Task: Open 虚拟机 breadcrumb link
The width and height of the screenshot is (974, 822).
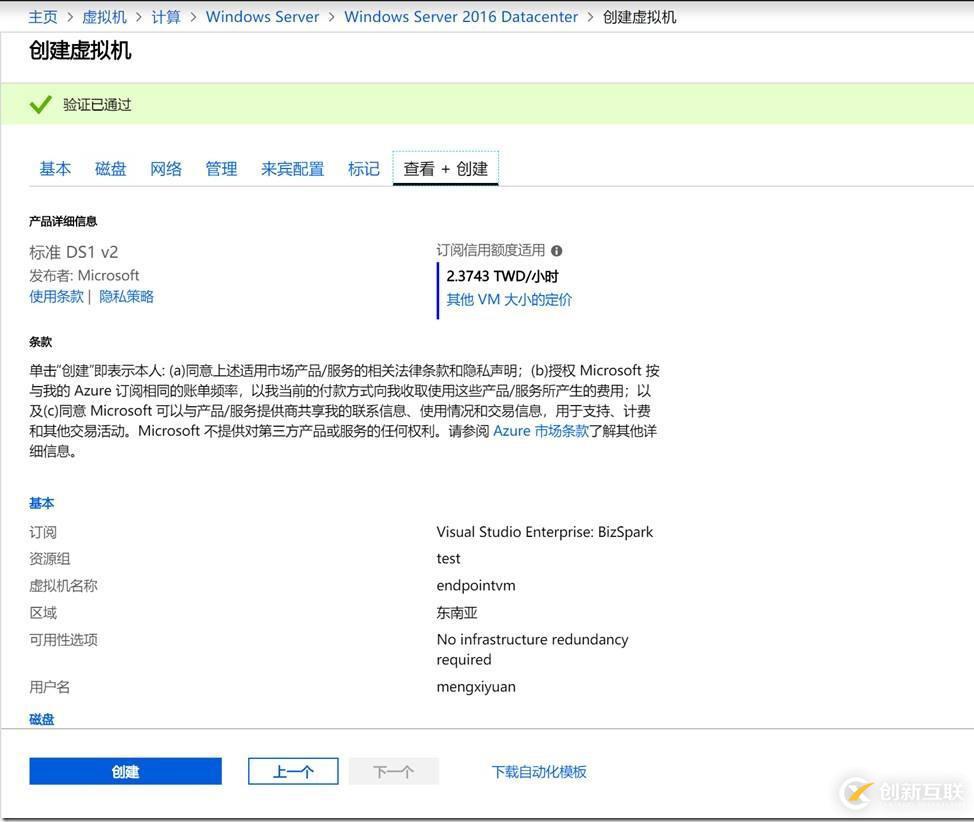Action: (104, 17)
